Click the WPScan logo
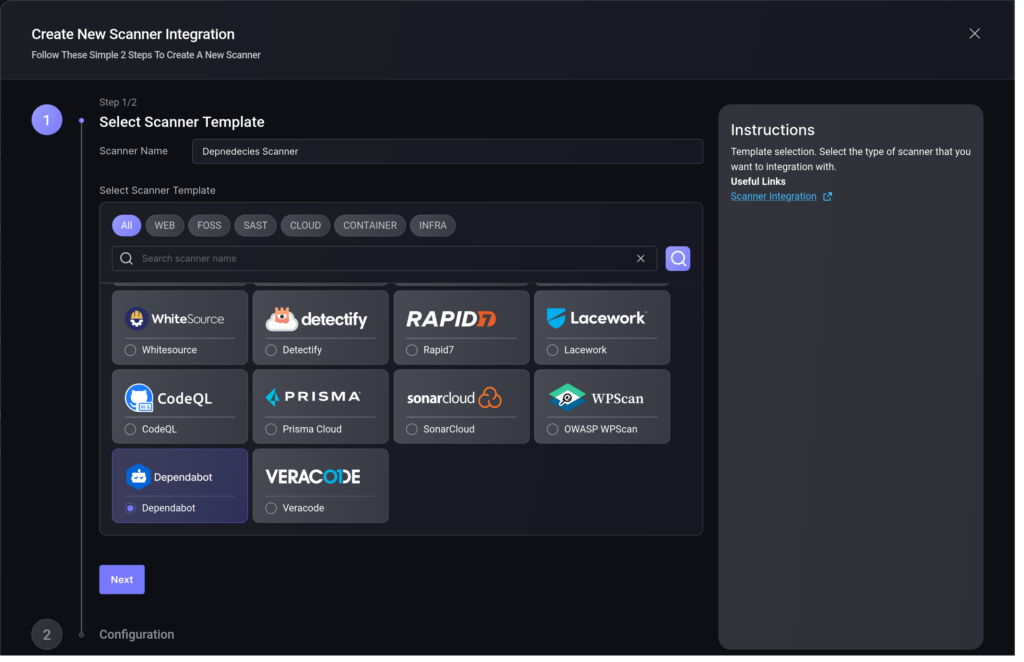 pos(596,398)
